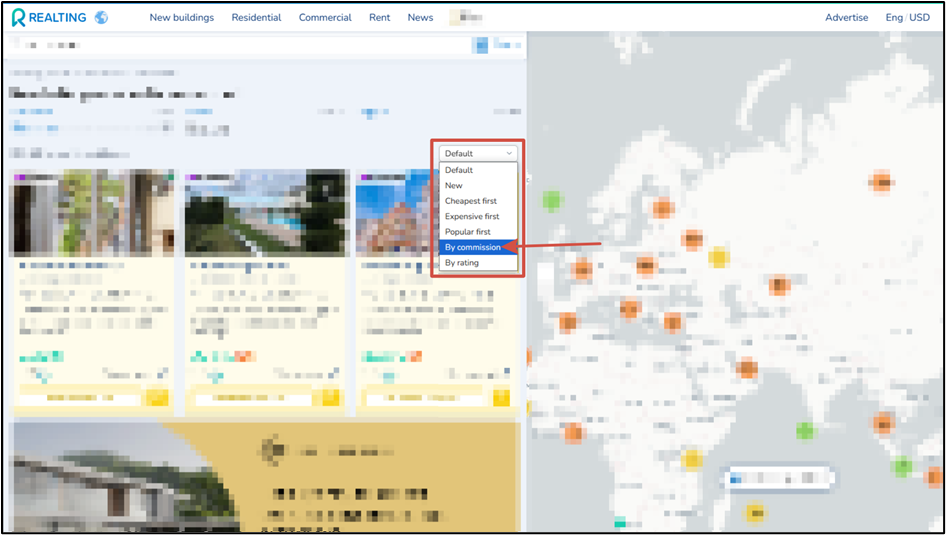Sort listings by Cheapest first
The height and width of the screenshot is (535, 946).
[x=478, y=201]
